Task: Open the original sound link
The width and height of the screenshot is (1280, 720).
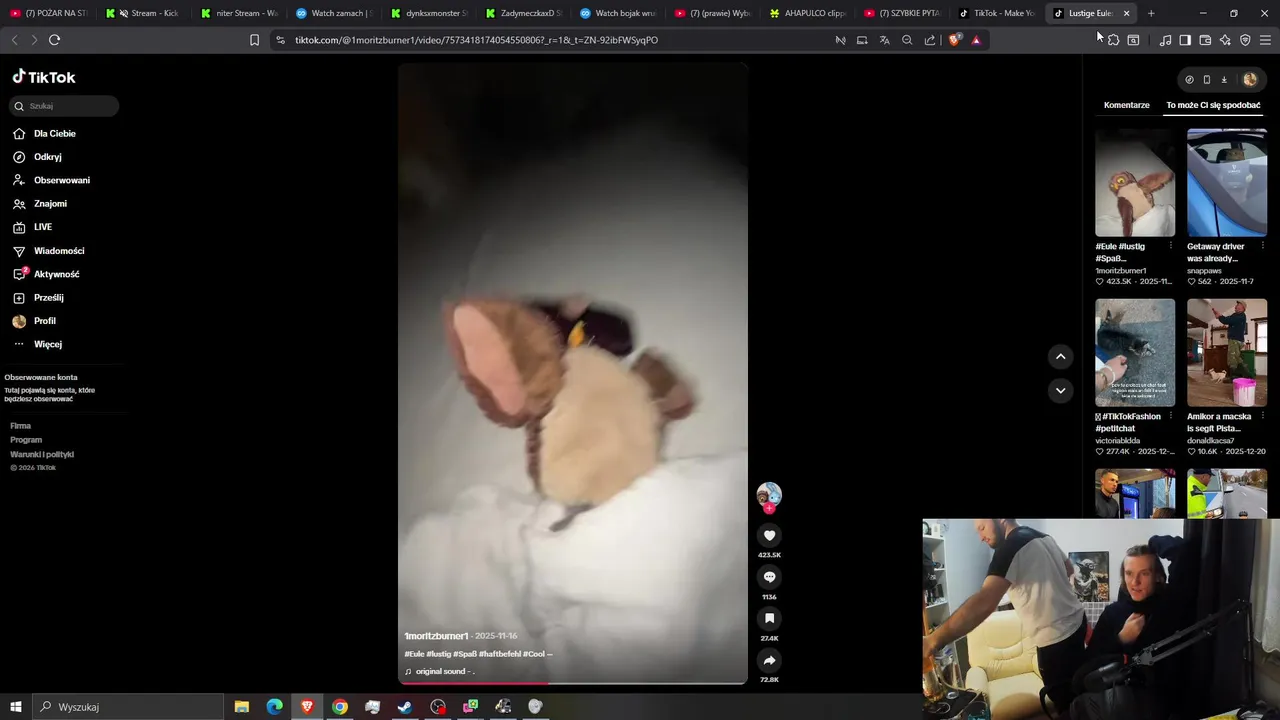Action: click(x=444, y=672)
